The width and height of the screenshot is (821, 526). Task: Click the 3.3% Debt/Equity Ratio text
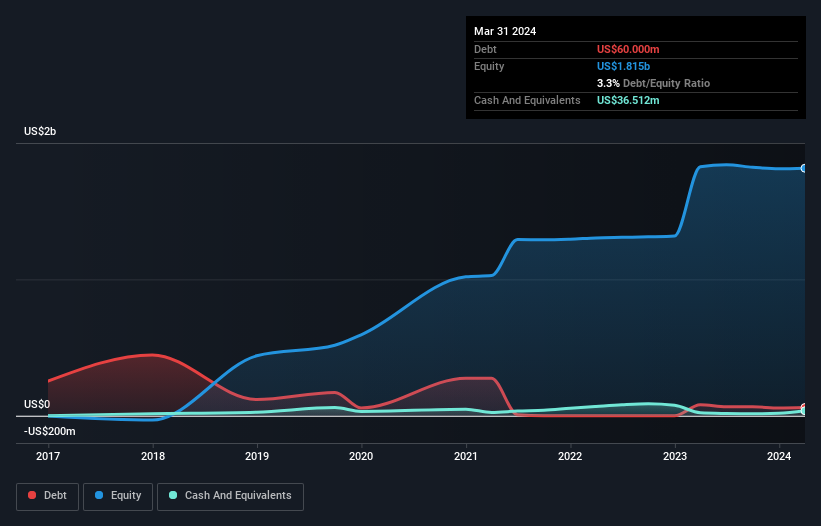pyautogui.click(x=653, y=83)
